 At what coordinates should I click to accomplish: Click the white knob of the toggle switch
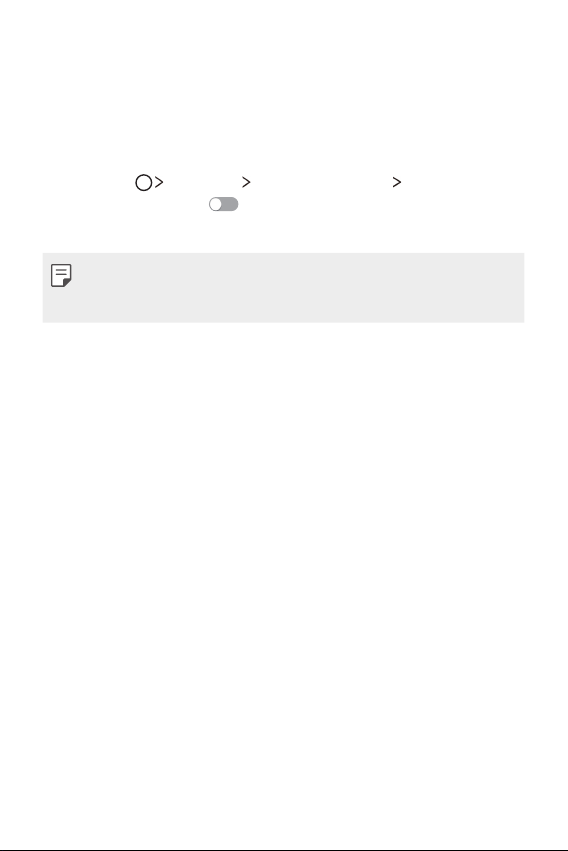click(216, 204)
